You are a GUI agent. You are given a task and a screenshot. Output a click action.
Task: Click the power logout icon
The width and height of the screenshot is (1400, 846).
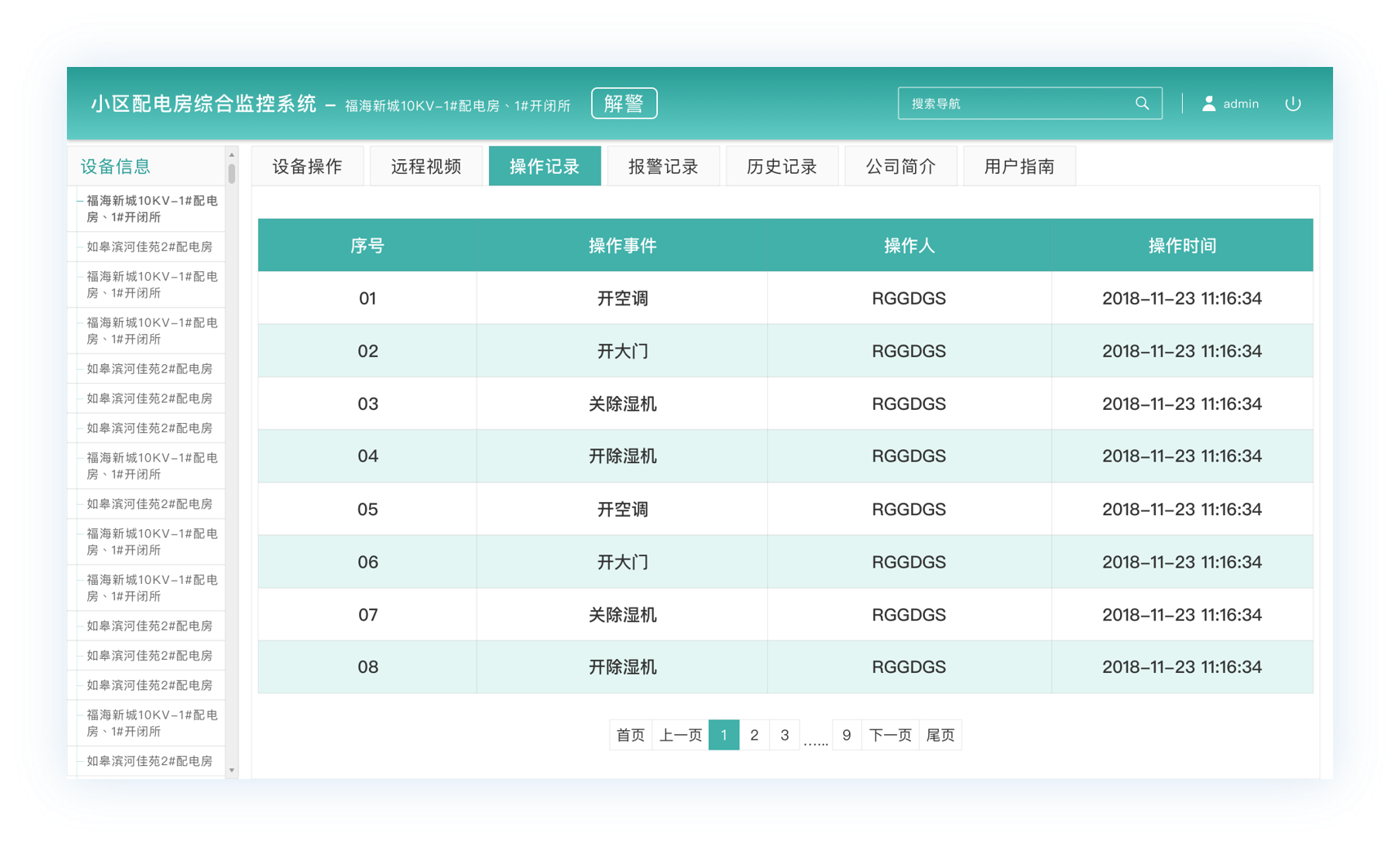[1293, 104]
